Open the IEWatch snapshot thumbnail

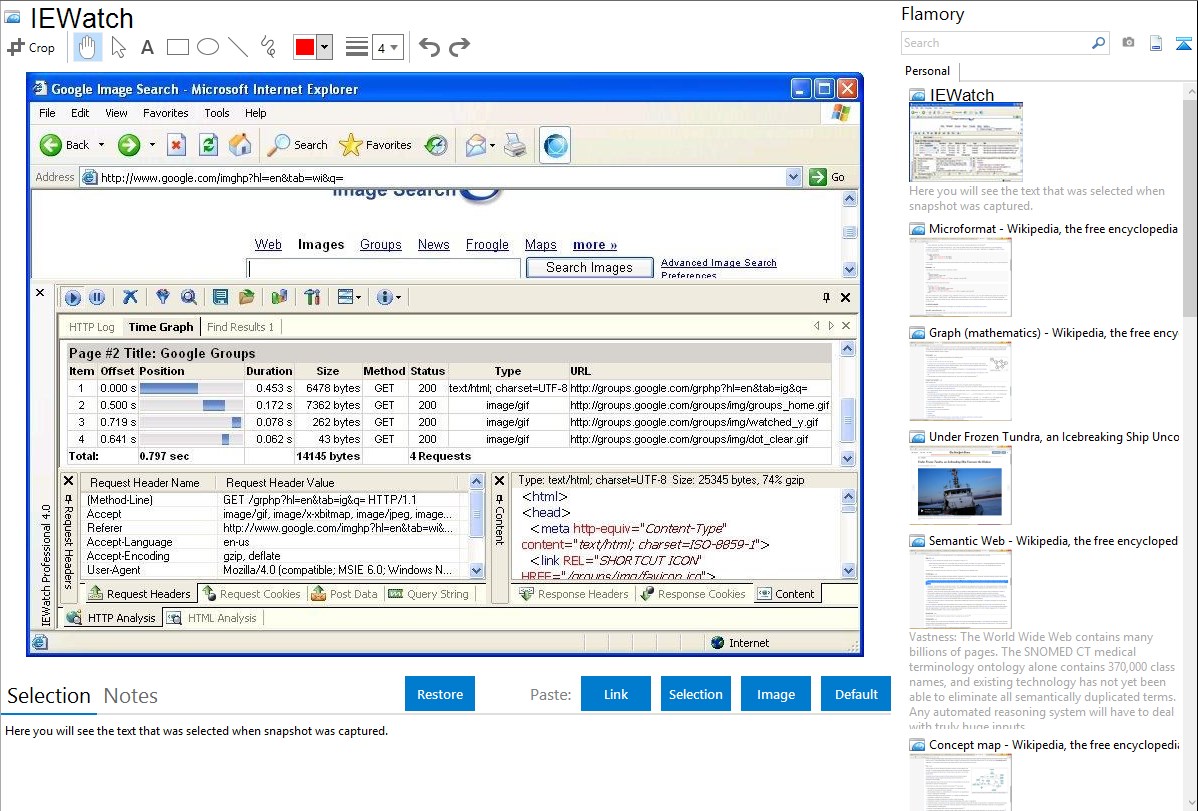[x=966, y=143]
